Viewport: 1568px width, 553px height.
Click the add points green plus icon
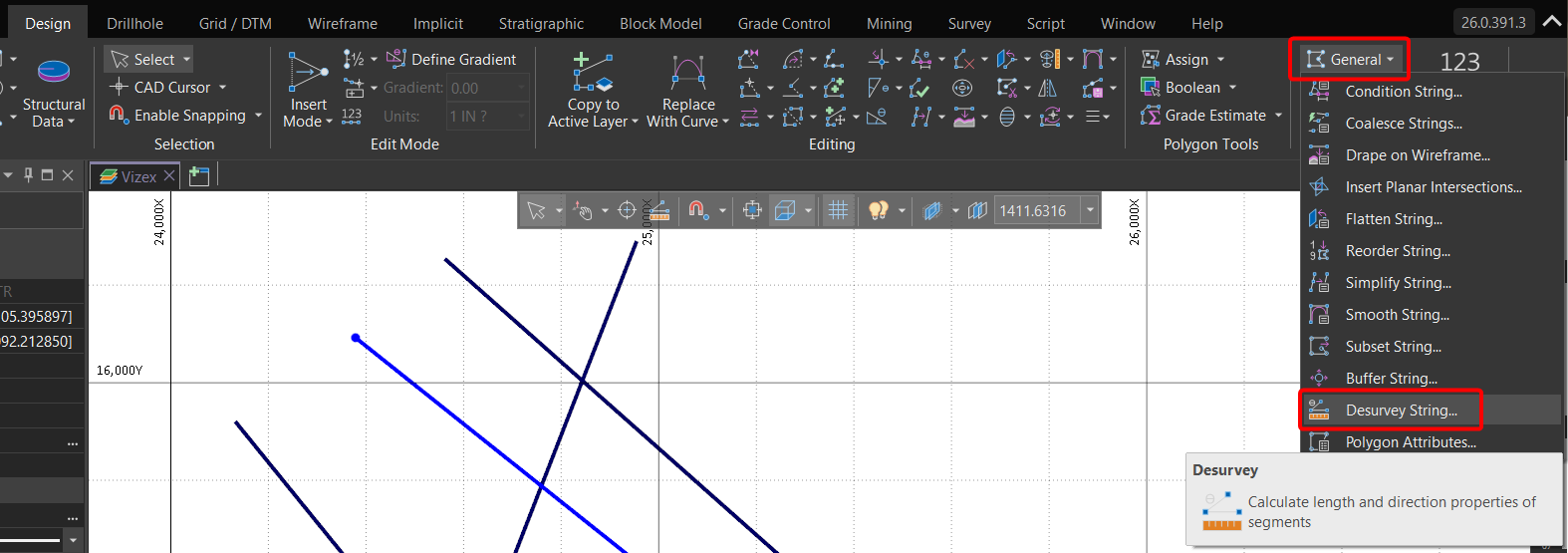tap(835, 88)
